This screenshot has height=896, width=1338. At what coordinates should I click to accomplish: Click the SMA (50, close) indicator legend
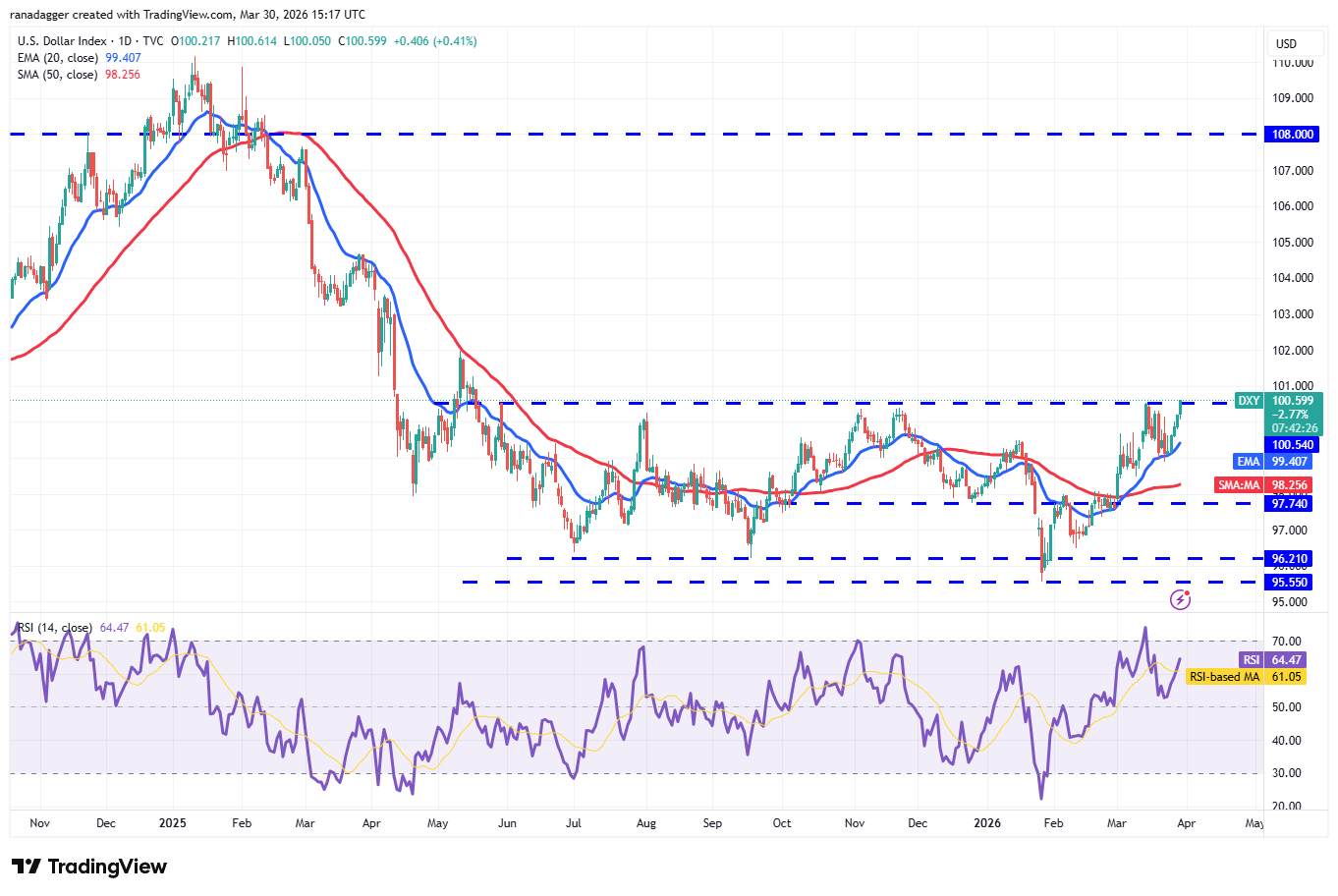pyautogui.click(x=59, y=74)
